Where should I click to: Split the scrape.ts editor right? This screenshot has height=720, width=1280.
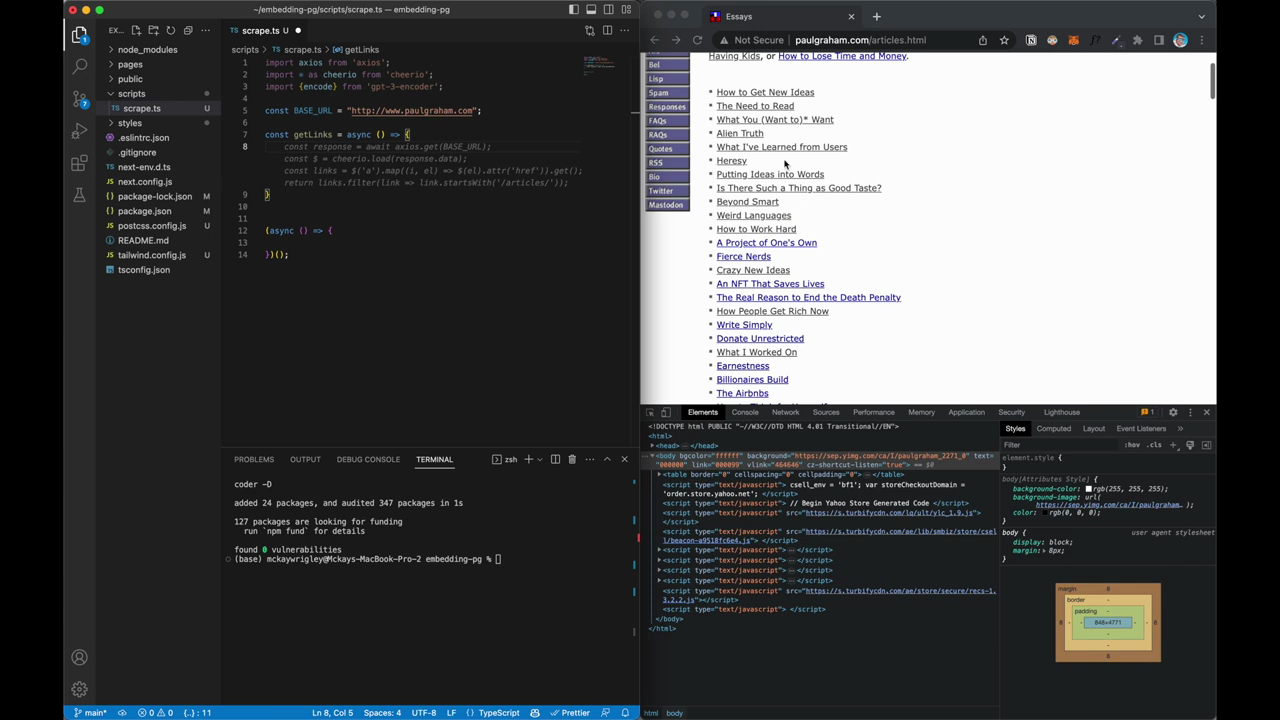click(607, 30)
